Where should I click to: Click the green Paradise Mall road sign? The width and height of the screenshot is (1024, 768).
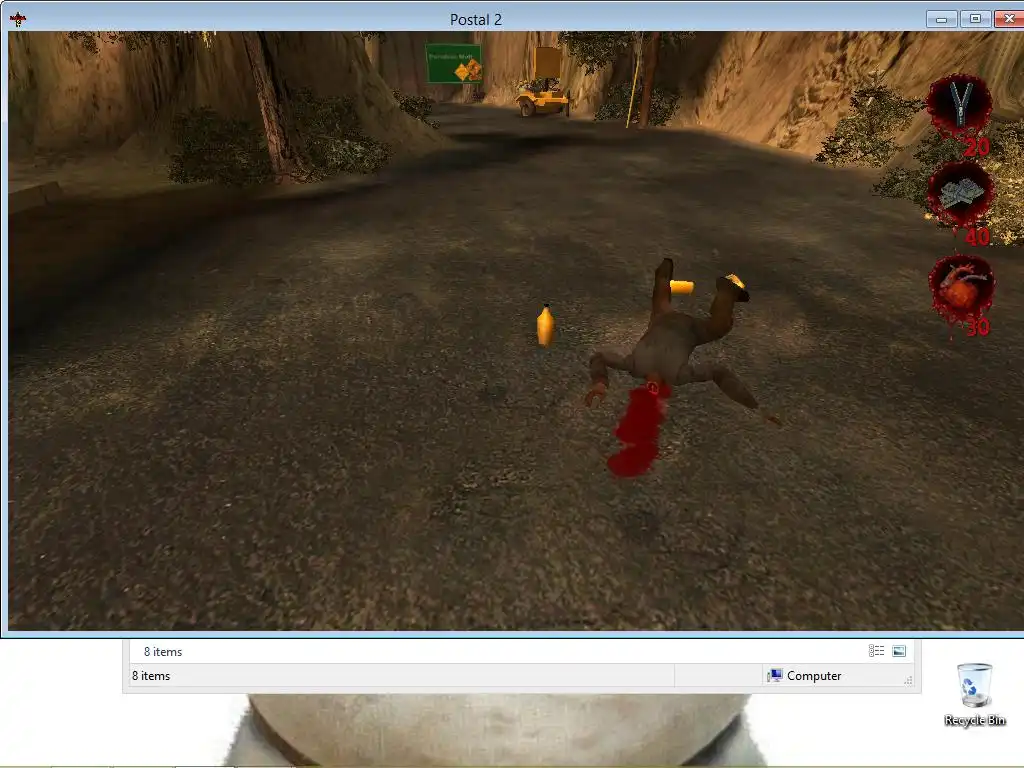pyautogui.click(x=454, y=63)
